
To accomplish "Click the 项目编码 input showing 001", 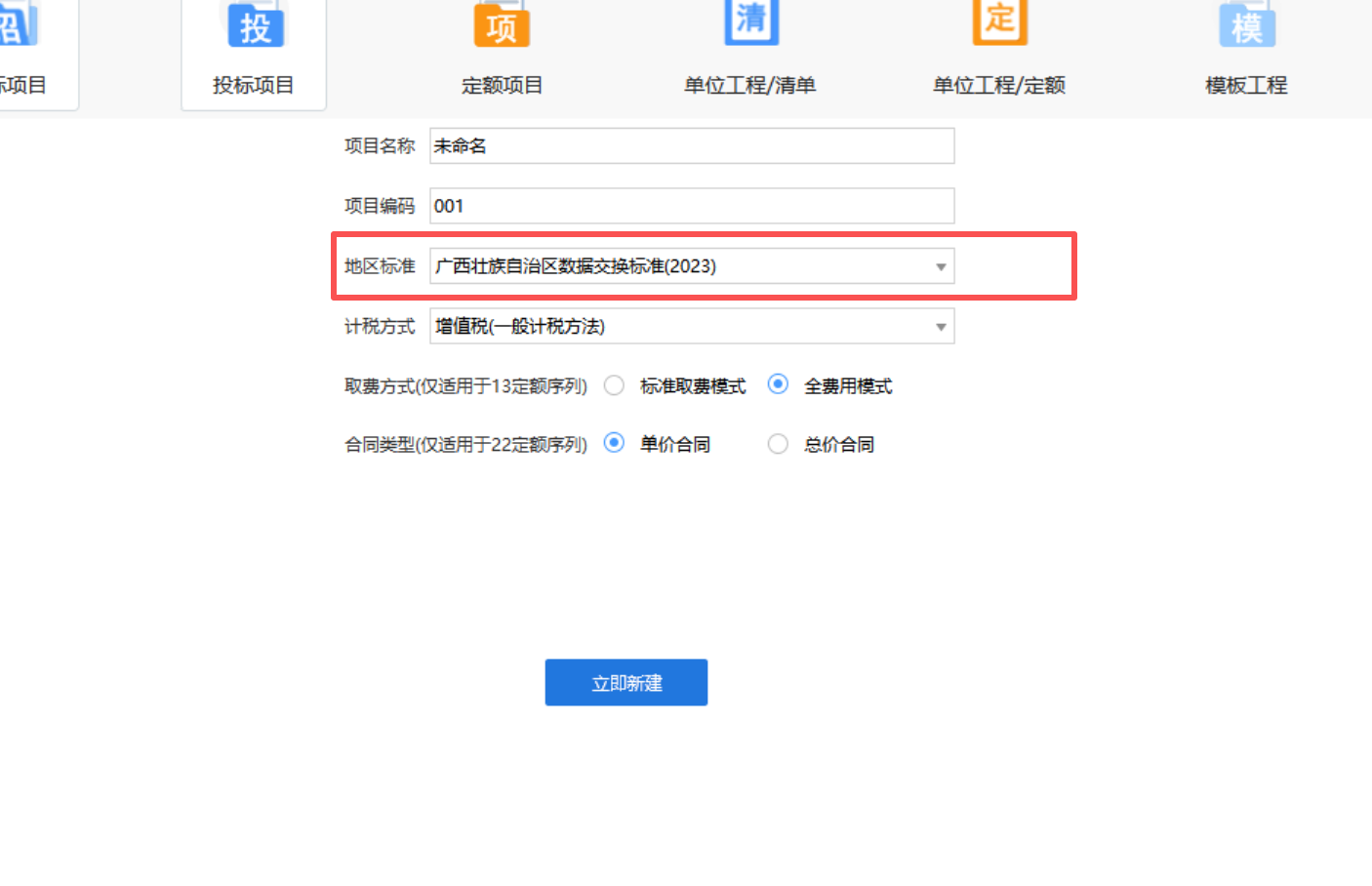I will (692, 206).
